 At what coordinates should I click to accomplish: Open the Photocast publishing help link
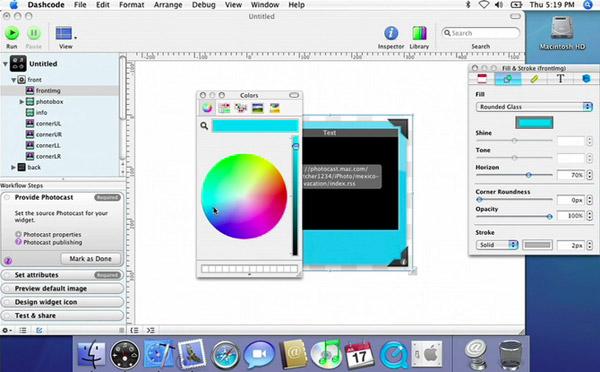pos(53,242)
